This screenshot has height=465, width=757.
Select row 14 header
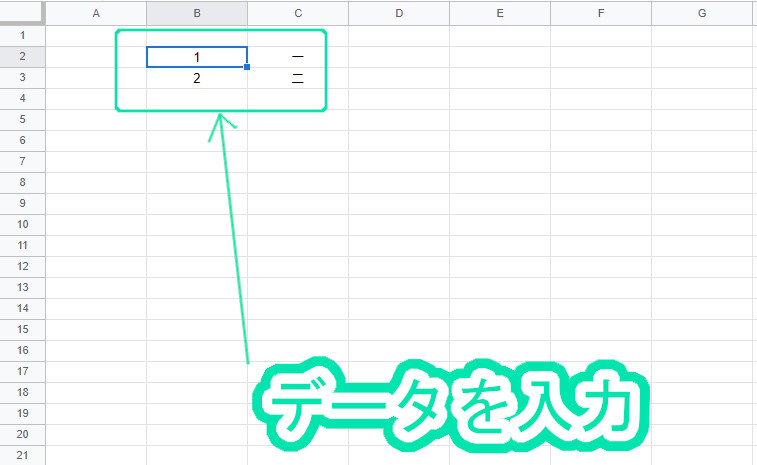coord(22,309)
